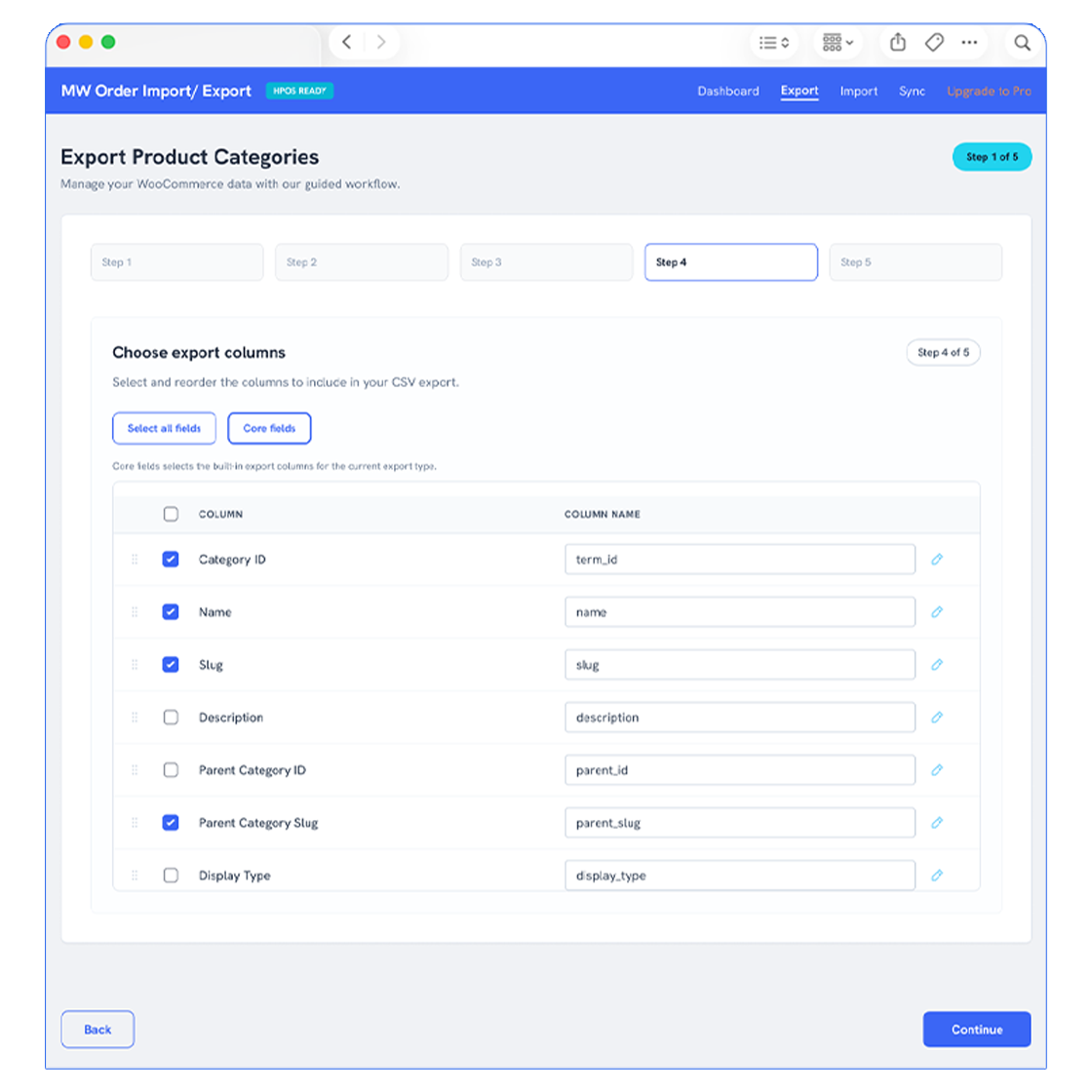Open the list view options dropdown
1092x1092 pixels.
pos(774,43)
